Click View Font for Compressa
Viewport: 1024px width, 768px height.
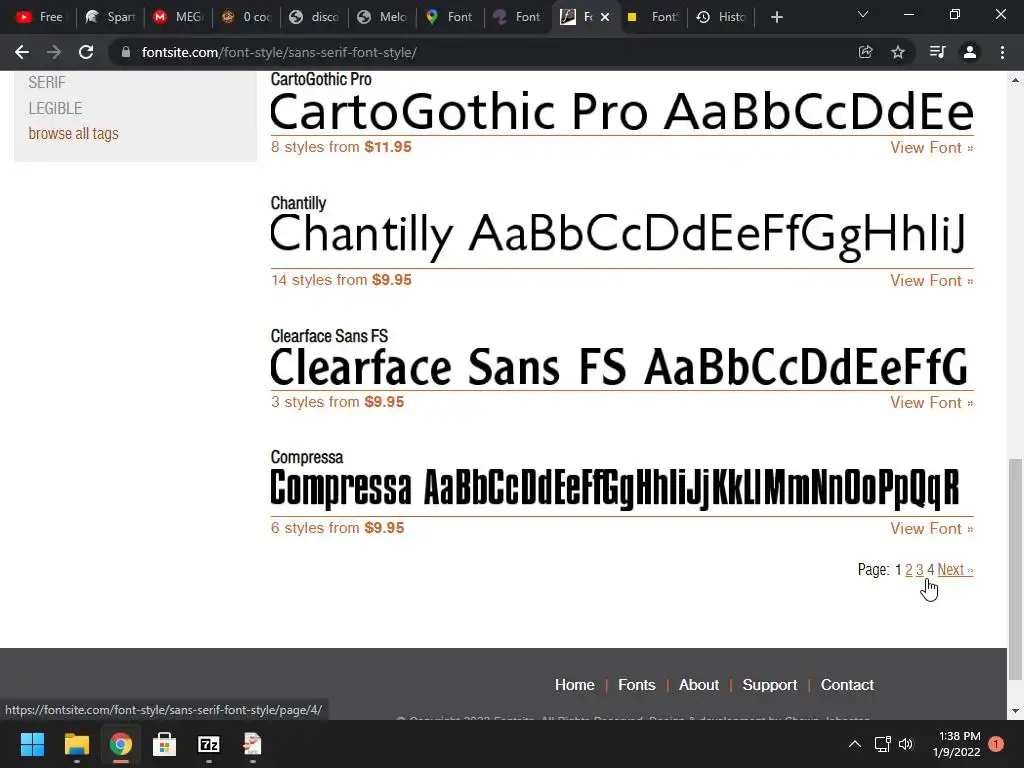pyautogui.click(x=931, y=529)
